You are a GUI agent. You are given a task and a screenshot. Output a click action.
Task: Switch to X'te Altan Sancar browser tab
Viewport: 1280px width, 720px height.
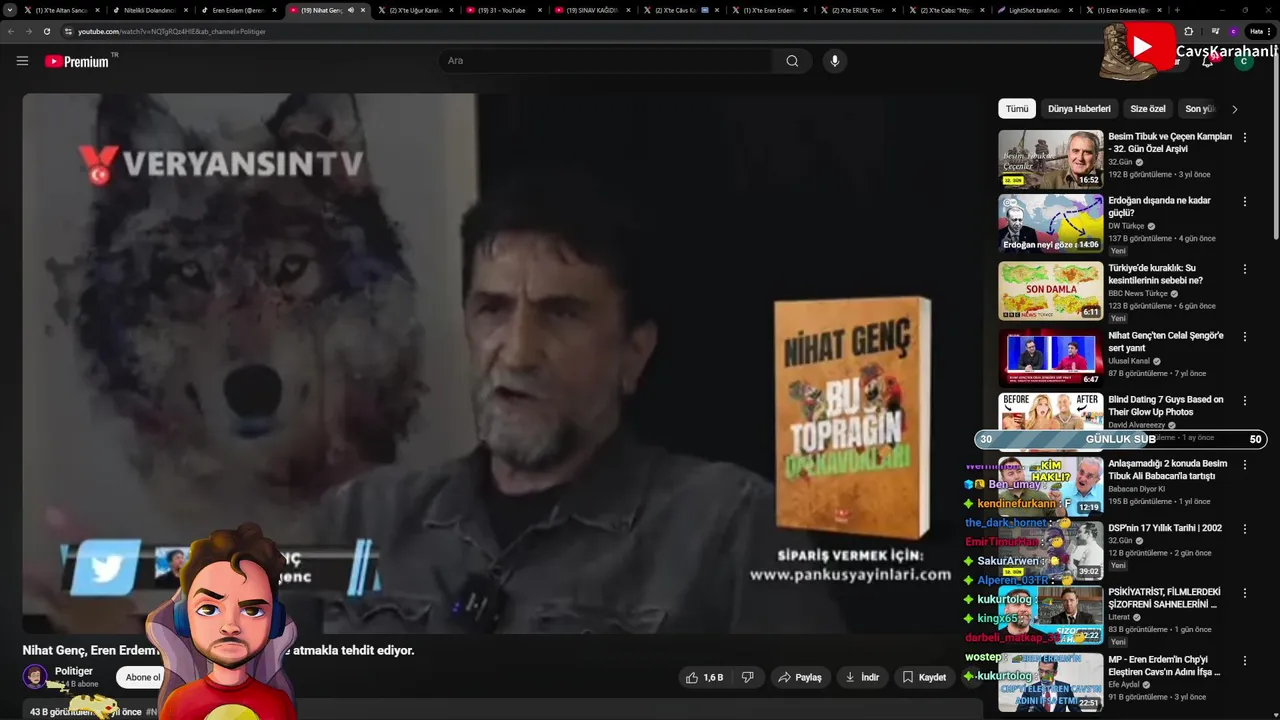pyautogui.click(x=60, y=10)
